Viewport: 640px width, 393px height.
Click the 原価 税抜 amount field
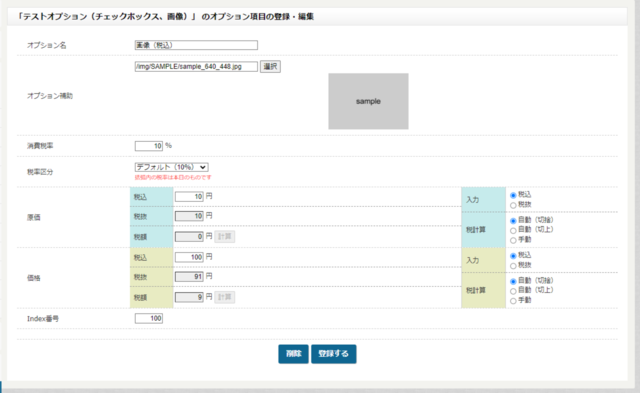coord(189,216)
